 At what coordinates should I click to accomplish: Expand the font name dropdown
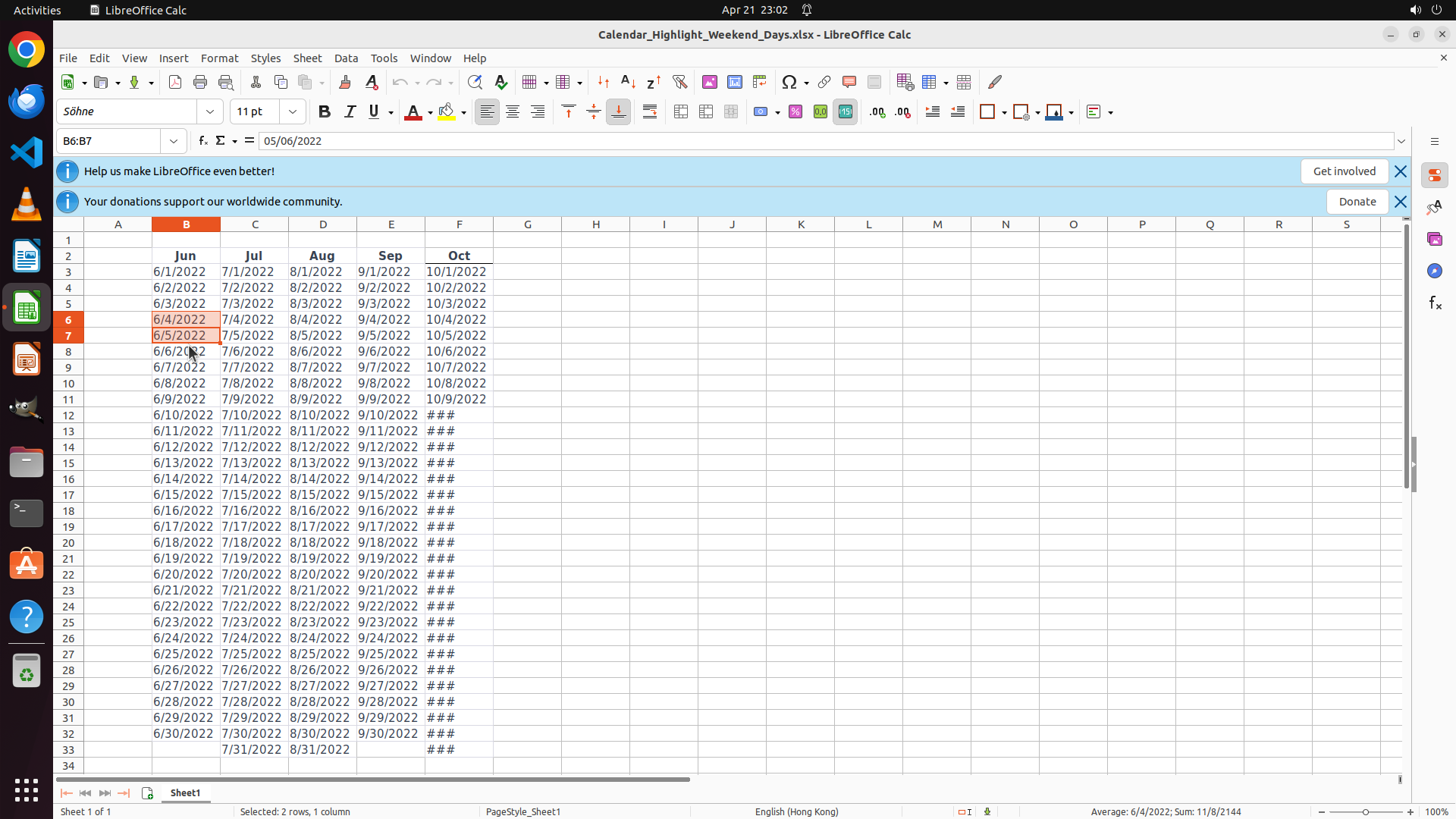(x=210, y=112)
